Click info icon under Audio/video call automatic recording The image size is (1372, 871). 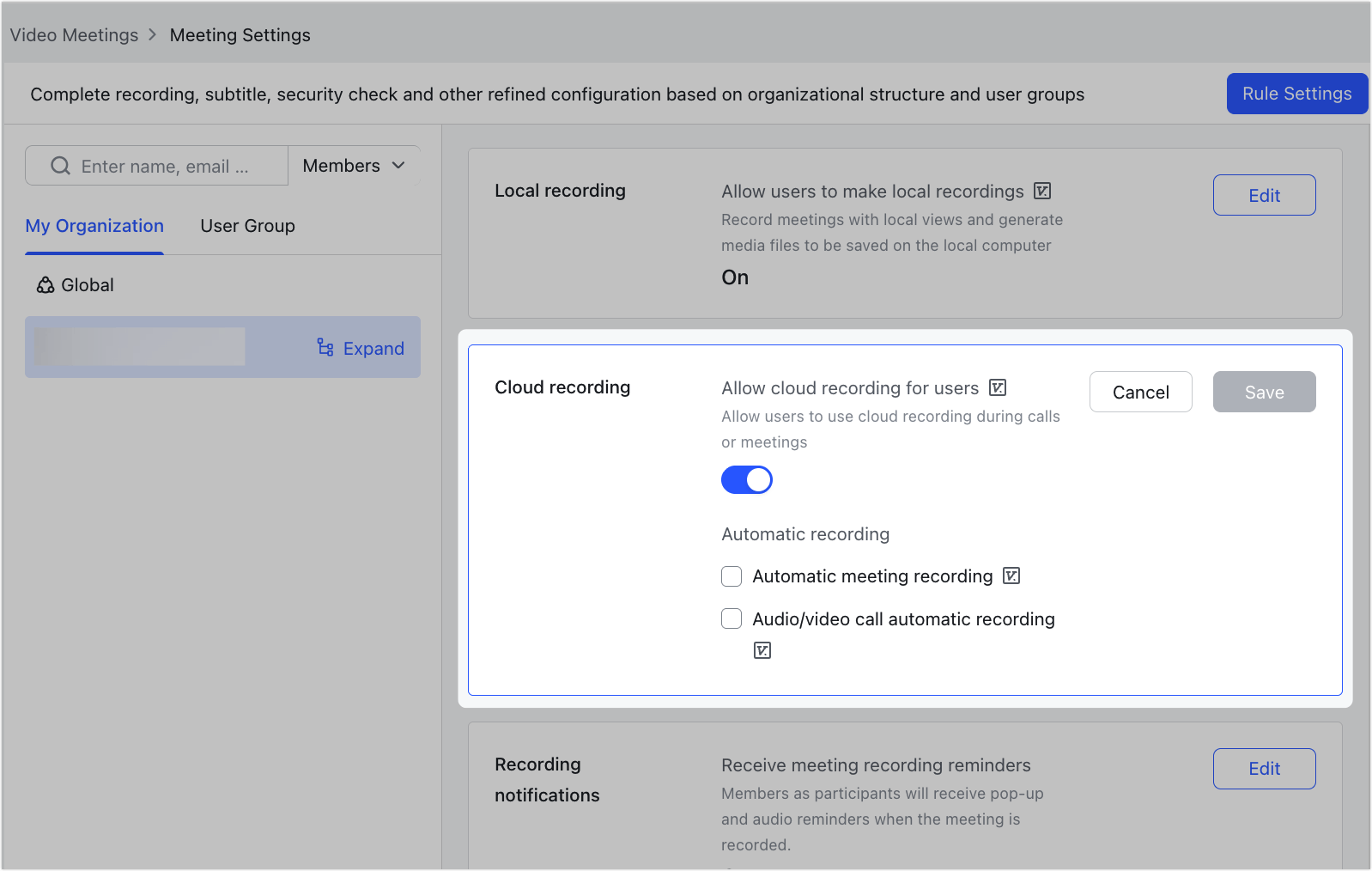762,650
